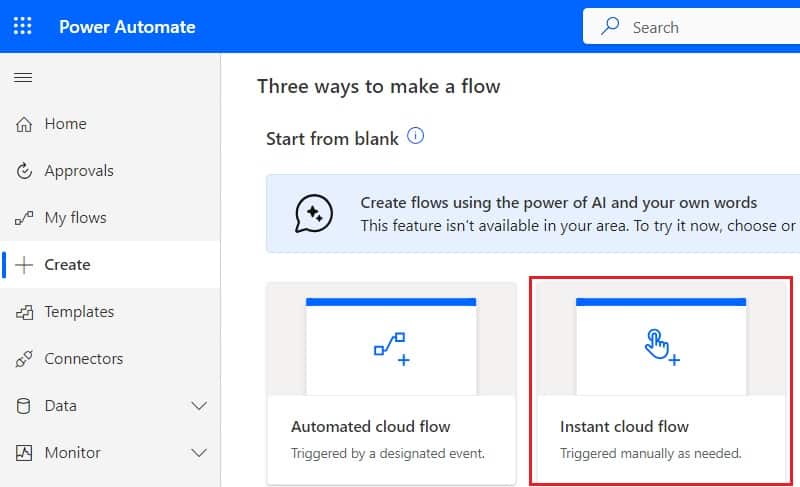Expand the Monitor chevron

click(x=199, y=453)
